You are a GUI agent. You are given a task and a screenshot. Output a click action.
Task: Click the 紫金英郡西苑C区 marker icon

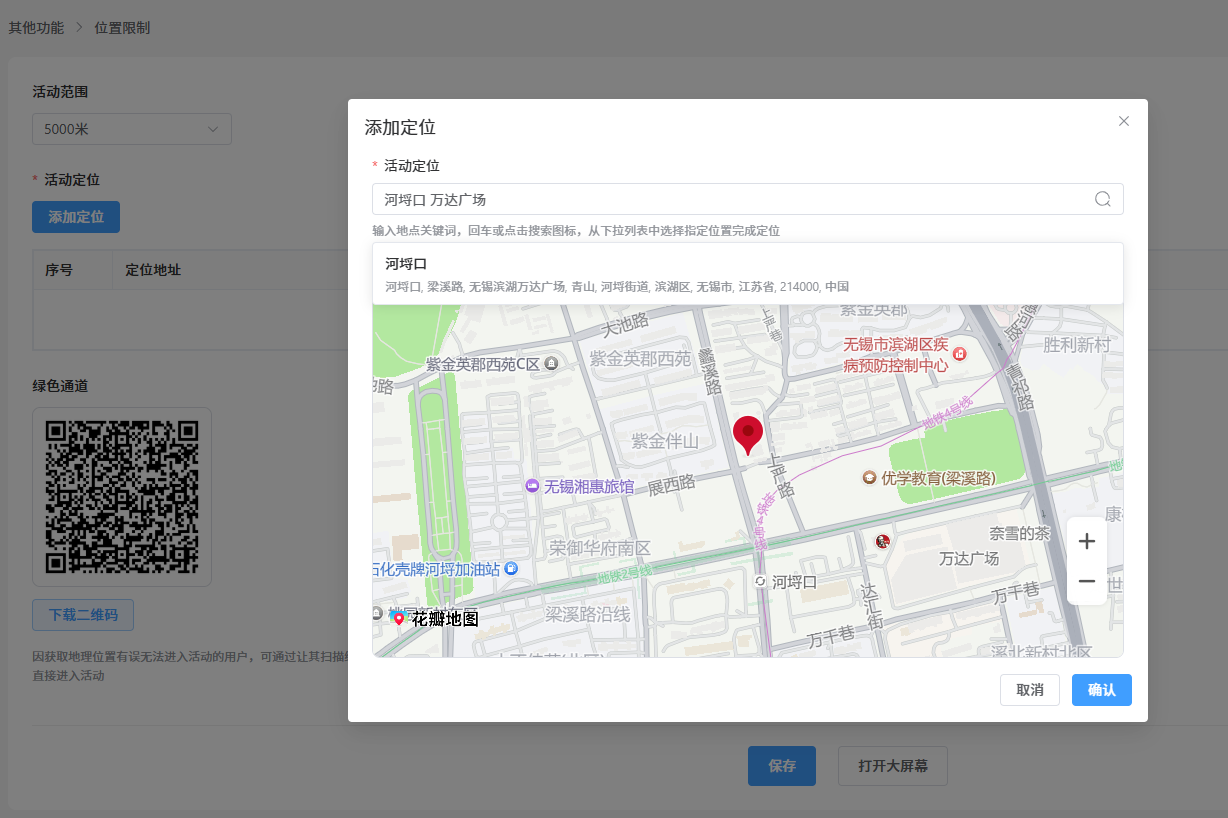(551, 364)
